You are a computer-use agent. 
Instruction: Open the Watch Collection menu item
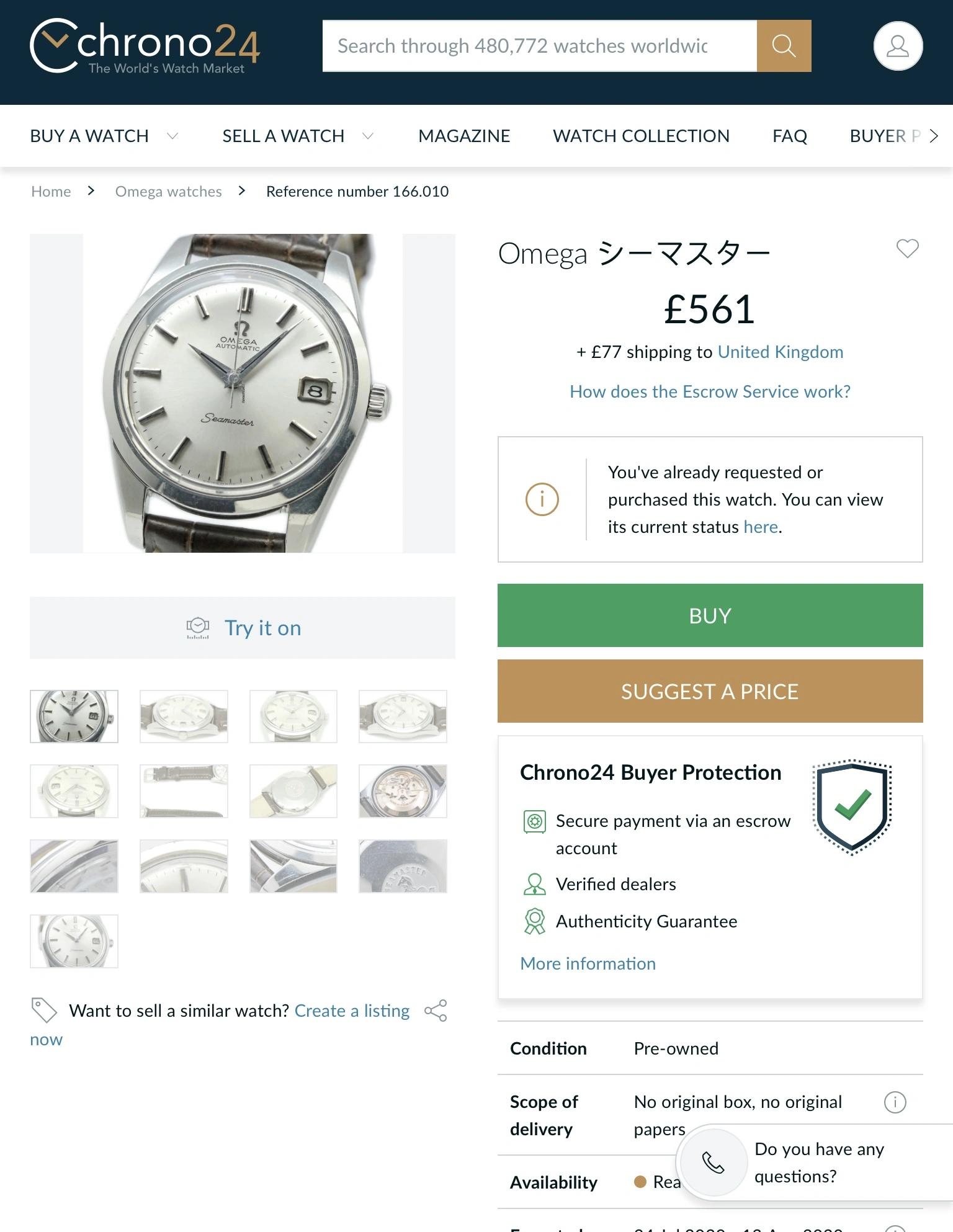(x=641, y=136)
